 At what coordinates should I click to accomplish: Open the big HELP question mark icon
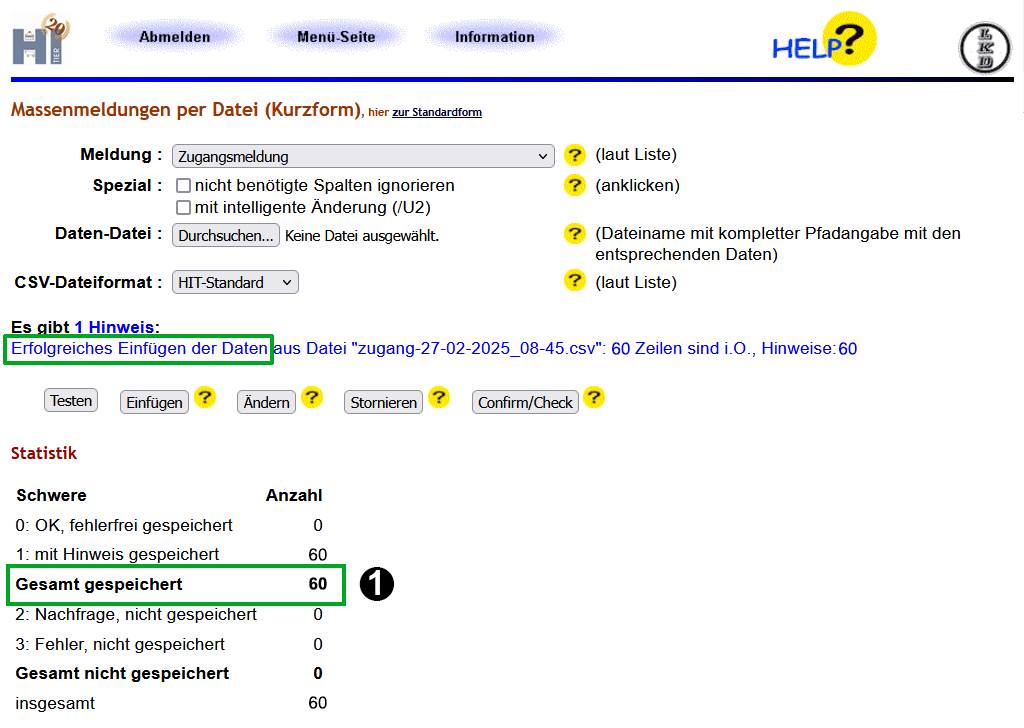[x=824, y=41]
